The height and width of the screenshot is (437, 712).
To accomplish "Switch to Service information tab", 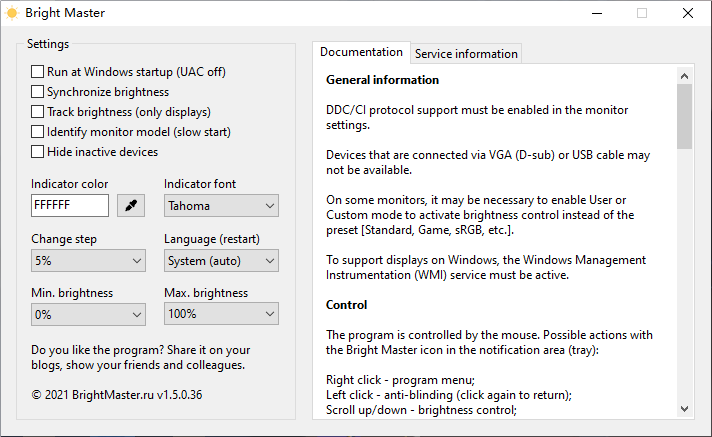I will (x=466, y=54).
